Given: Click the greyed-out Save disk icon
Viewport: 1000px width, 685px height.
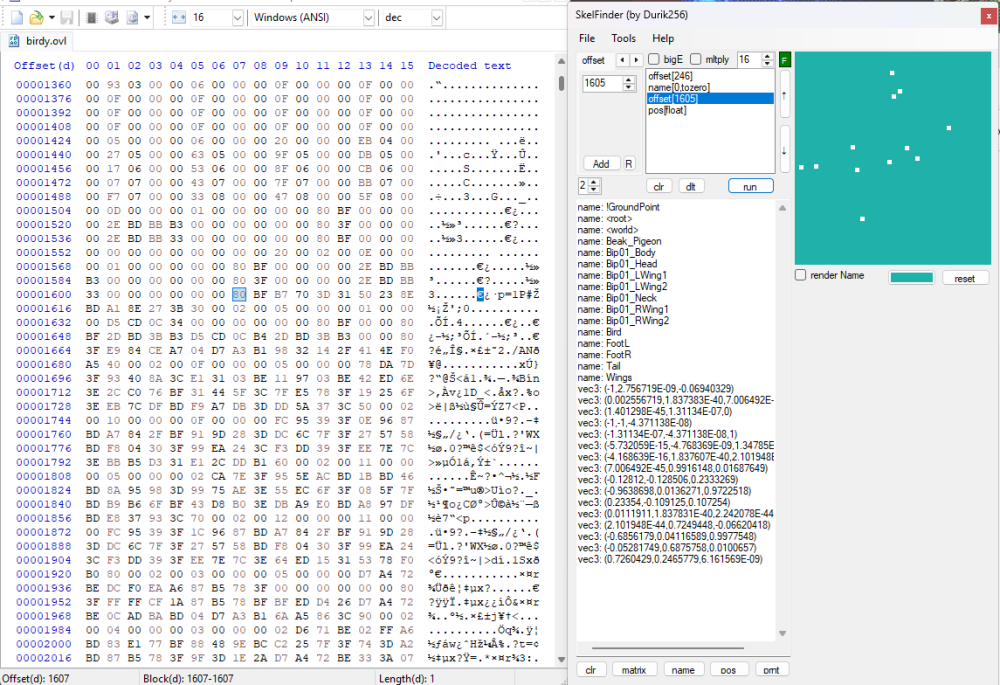Looking at the screenshot, I should click(66, 17).
